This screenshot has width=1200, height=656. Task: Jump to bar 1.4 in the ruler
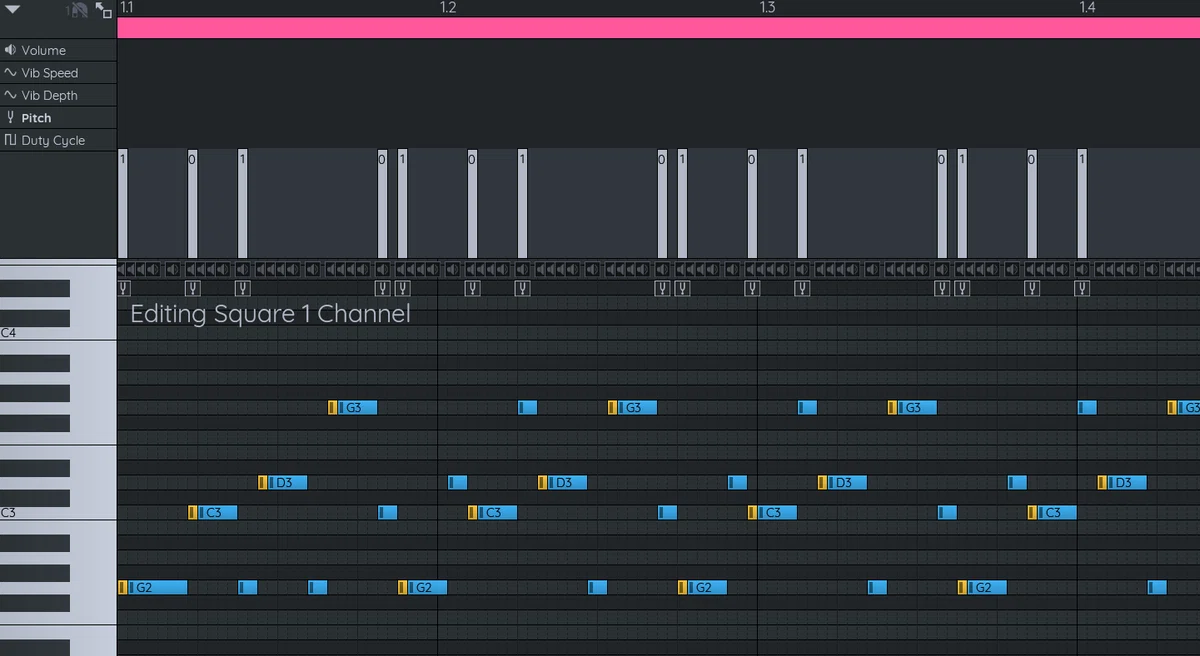[x=1087, y=8]
